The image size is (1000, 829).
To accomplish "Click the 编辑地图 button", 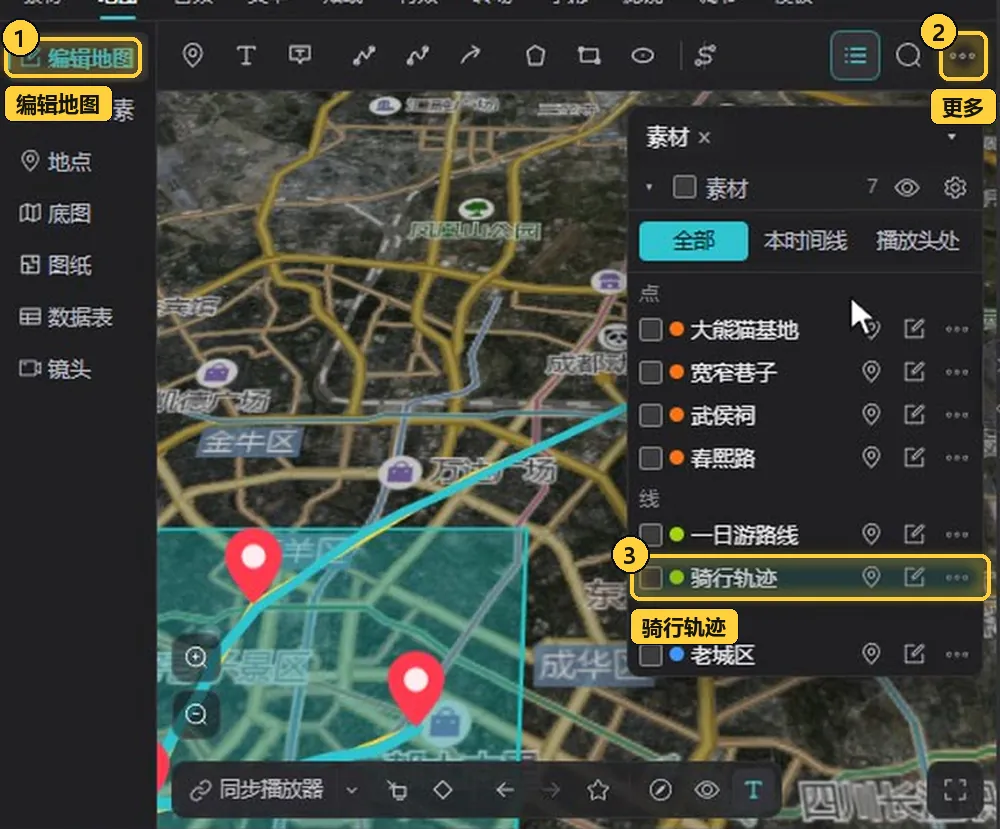I will [x=74, y=58].
